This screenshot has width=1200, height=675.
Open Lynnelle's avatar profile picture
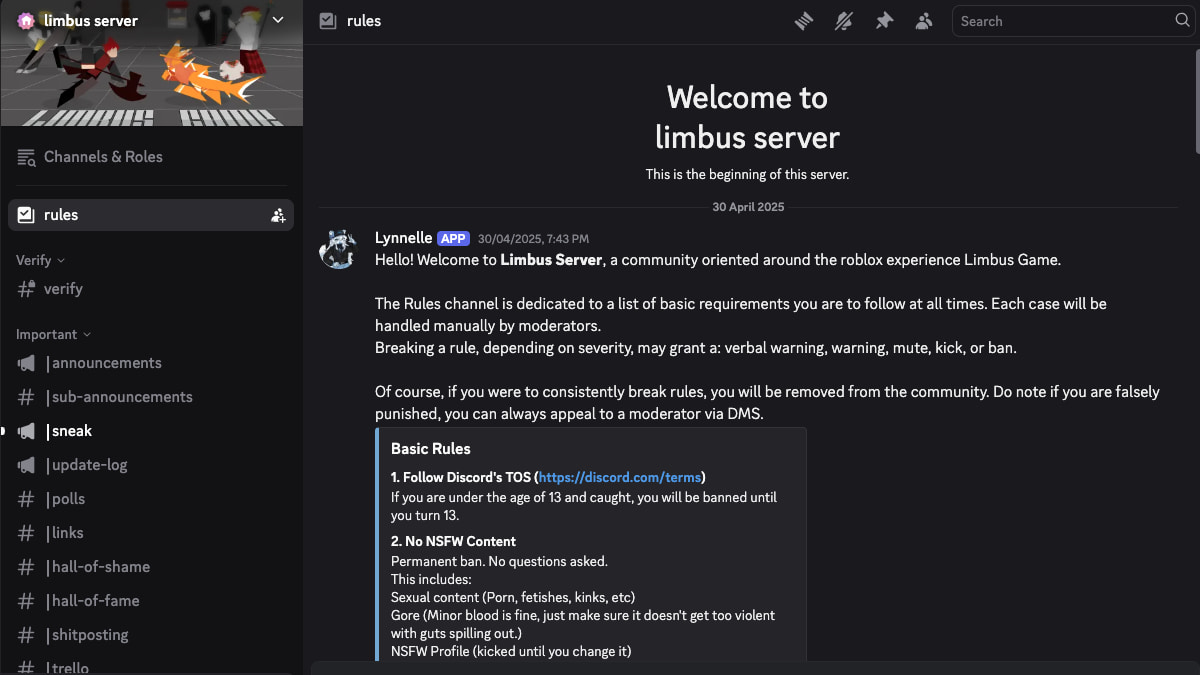coord(338,249)
